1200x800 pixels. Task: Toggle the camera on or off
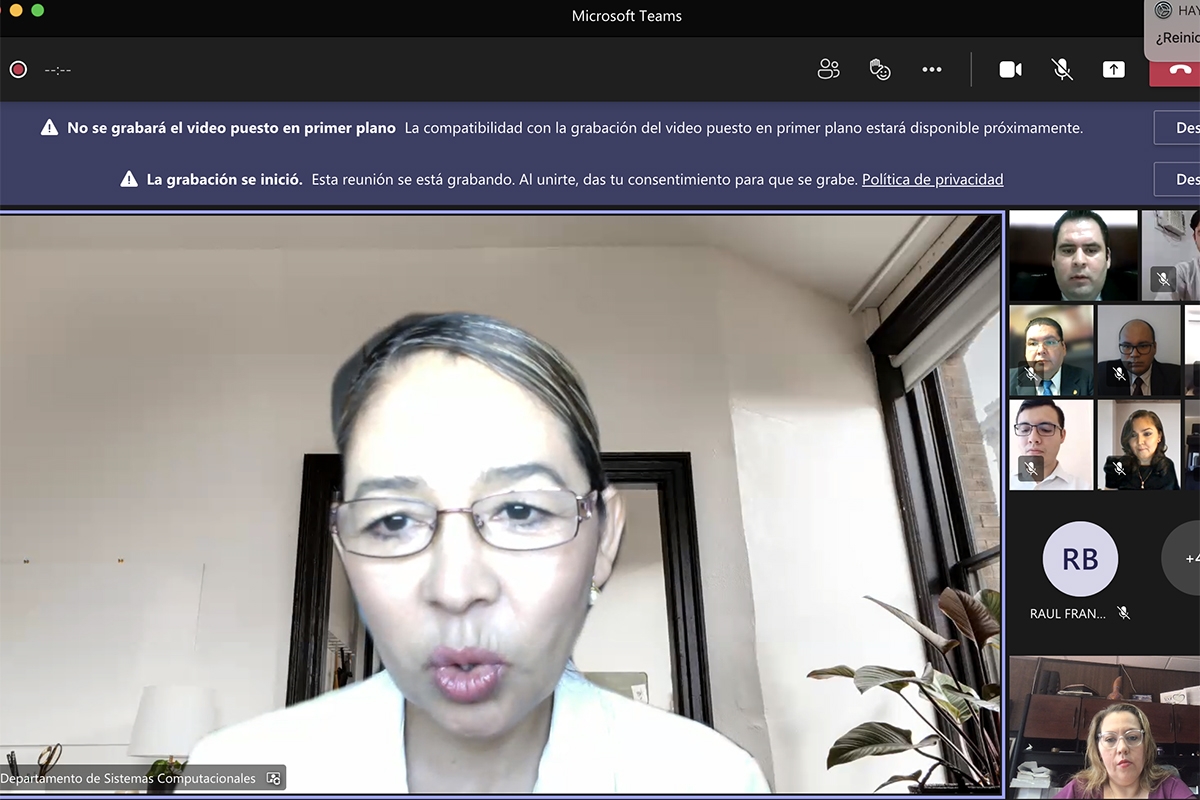(1011, 69)
